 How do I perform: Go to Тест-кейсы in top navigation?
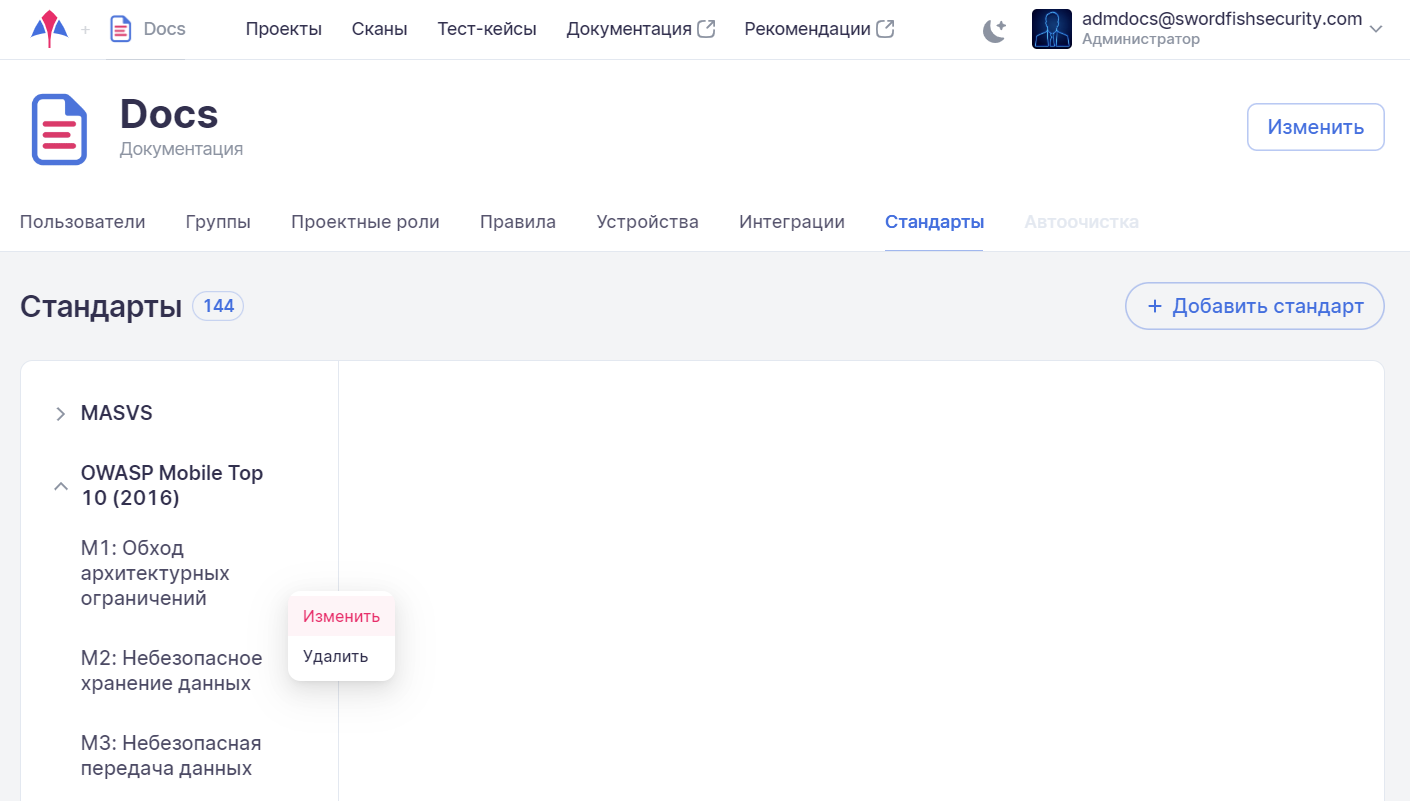click(x=486, y=29)
